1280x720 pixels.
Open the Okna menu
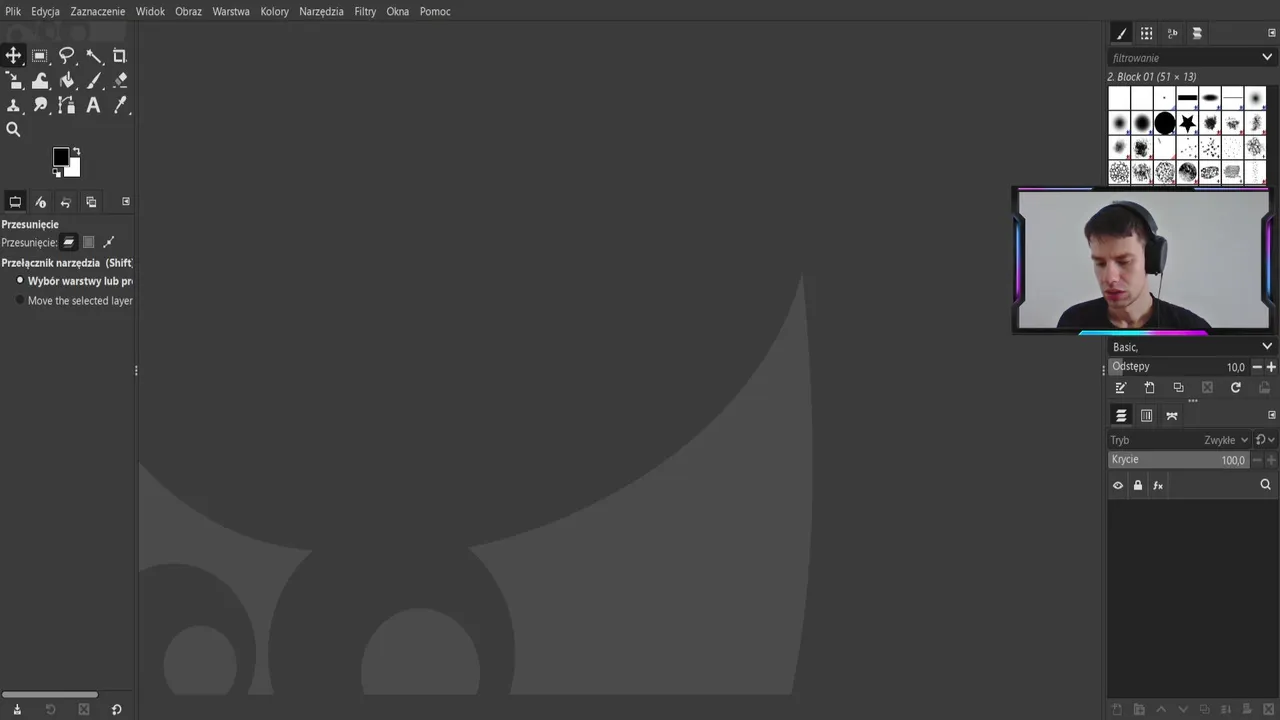[398, 11]
